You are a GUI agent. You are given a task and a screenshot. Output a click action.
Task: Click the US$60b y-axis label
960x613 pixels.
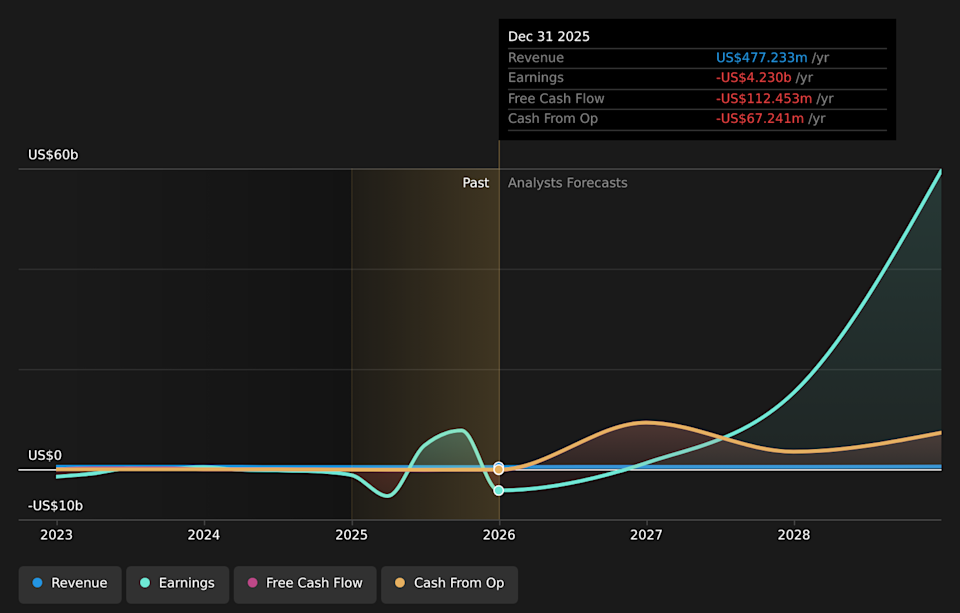(x=53, y=155)
